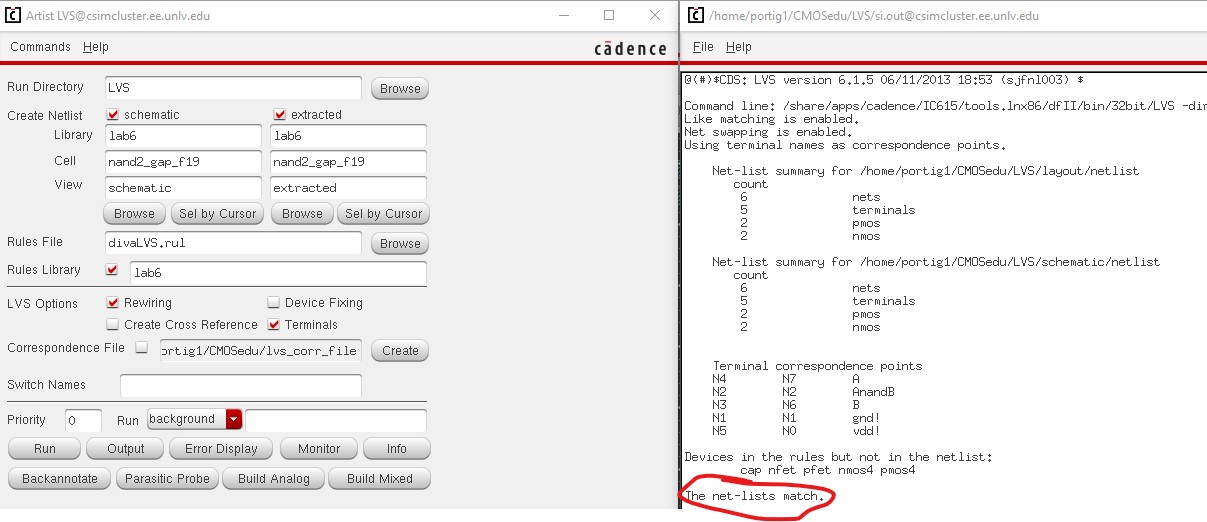The height and width of the screenshot is (522, 1207).
Task: Close the Artist LVS window
Action: 655,16
